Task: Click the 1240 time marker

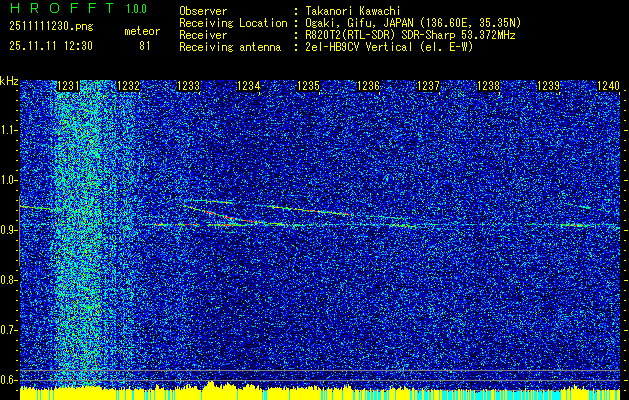Action: point(609,86)
